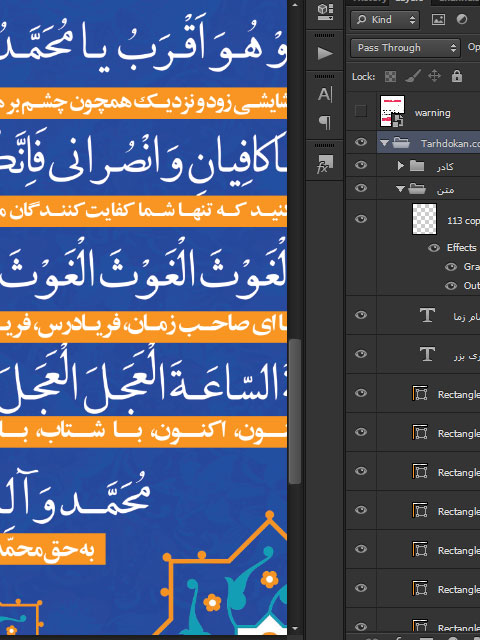
Task: Select the متن group name
Action: click(445, 190)
